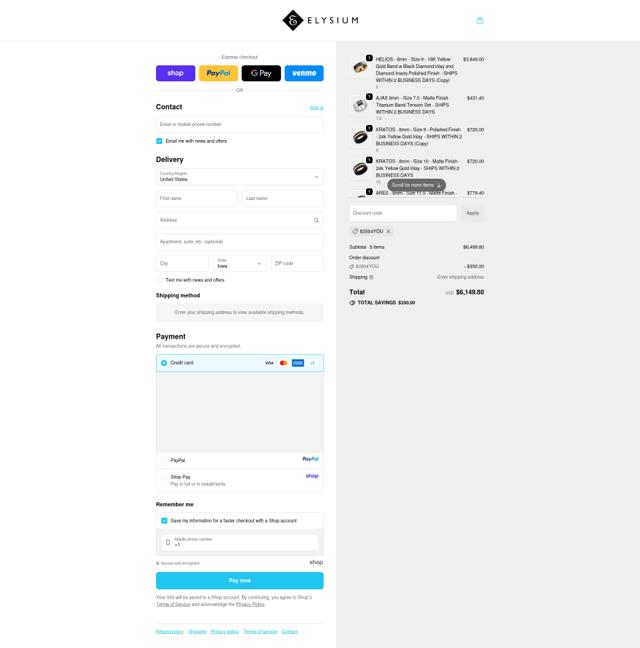Image resolution: width=640 pixels, height=648 pixels.
Task: Click the AJAX ring thumbnail
Action: pyautogui.click(x=360, y=106)
